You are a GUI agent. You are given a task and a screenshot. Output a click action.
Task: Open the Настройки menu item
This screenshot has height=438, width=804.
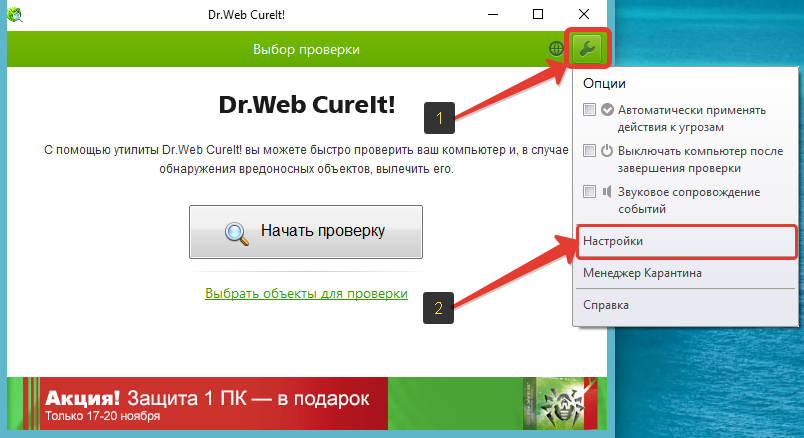click(x=686, y=241)
